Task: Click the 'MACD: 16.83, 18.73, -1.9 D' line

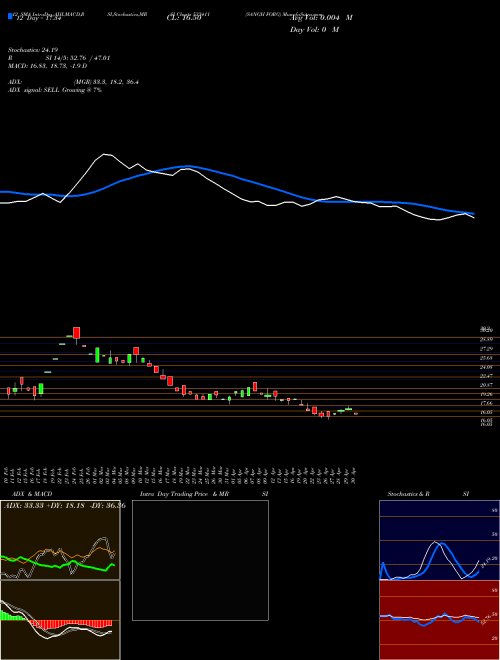Action: pos(47,66)
